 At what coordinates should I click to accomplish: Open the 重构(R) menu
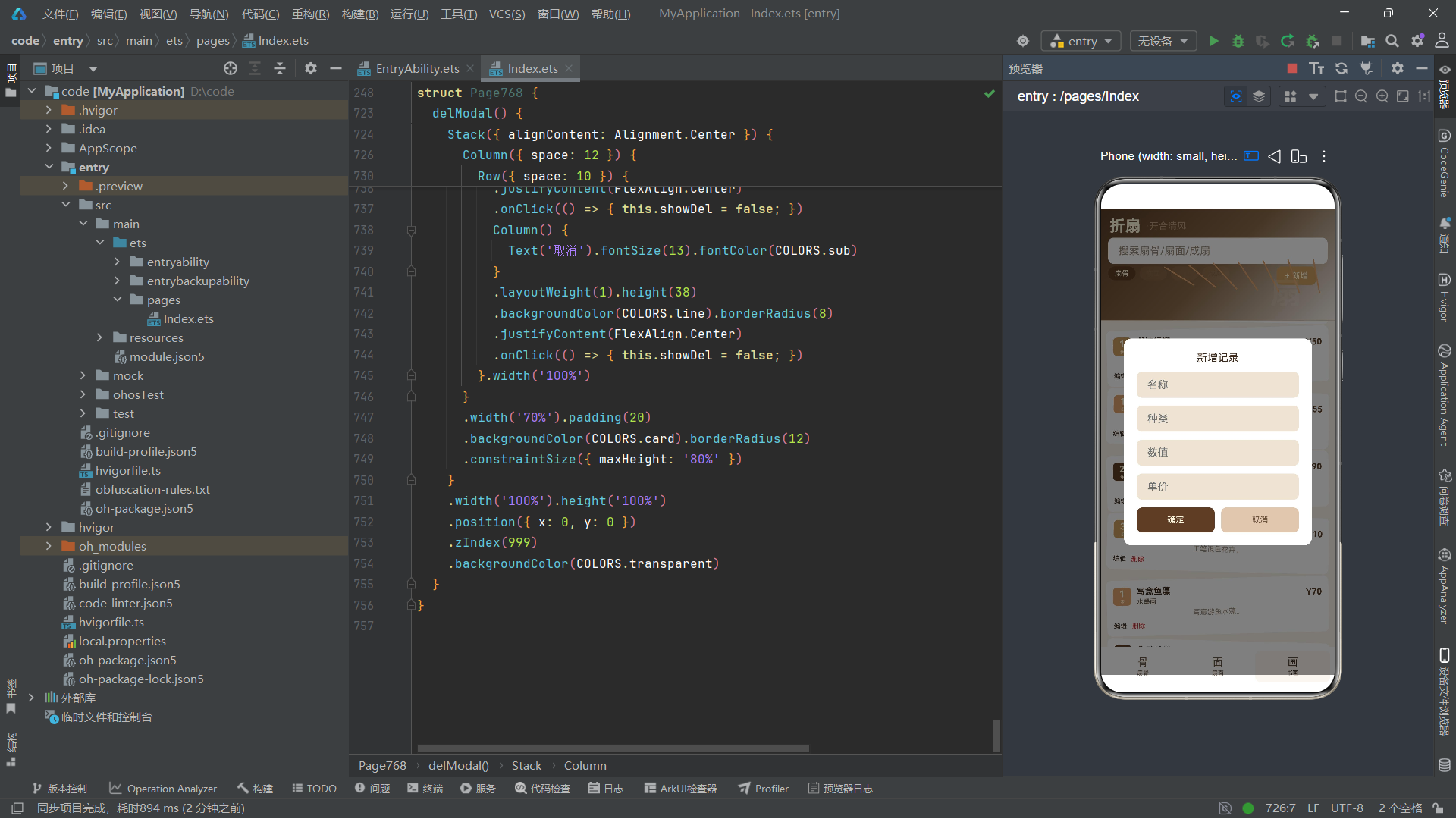point(310,14)
